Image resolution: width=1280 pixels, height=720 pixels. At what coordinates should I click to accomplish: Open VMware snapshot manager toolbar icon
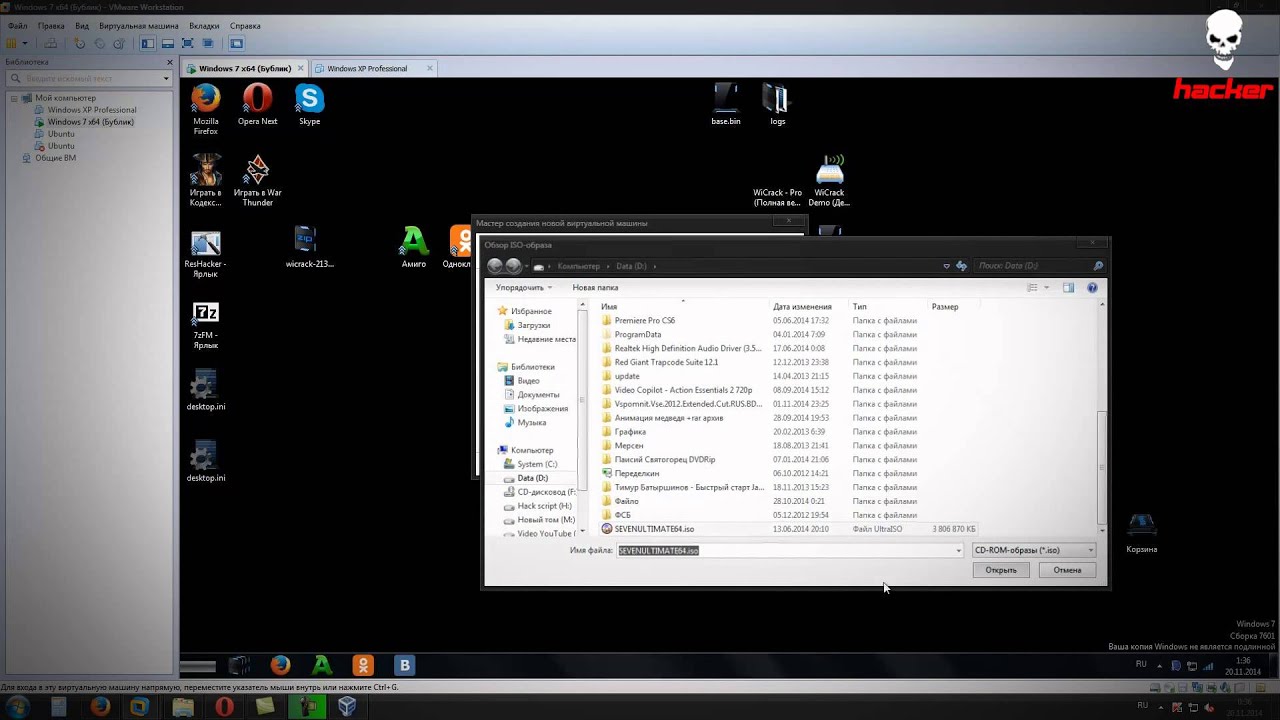pyautogui.click(x=119, y=43)
